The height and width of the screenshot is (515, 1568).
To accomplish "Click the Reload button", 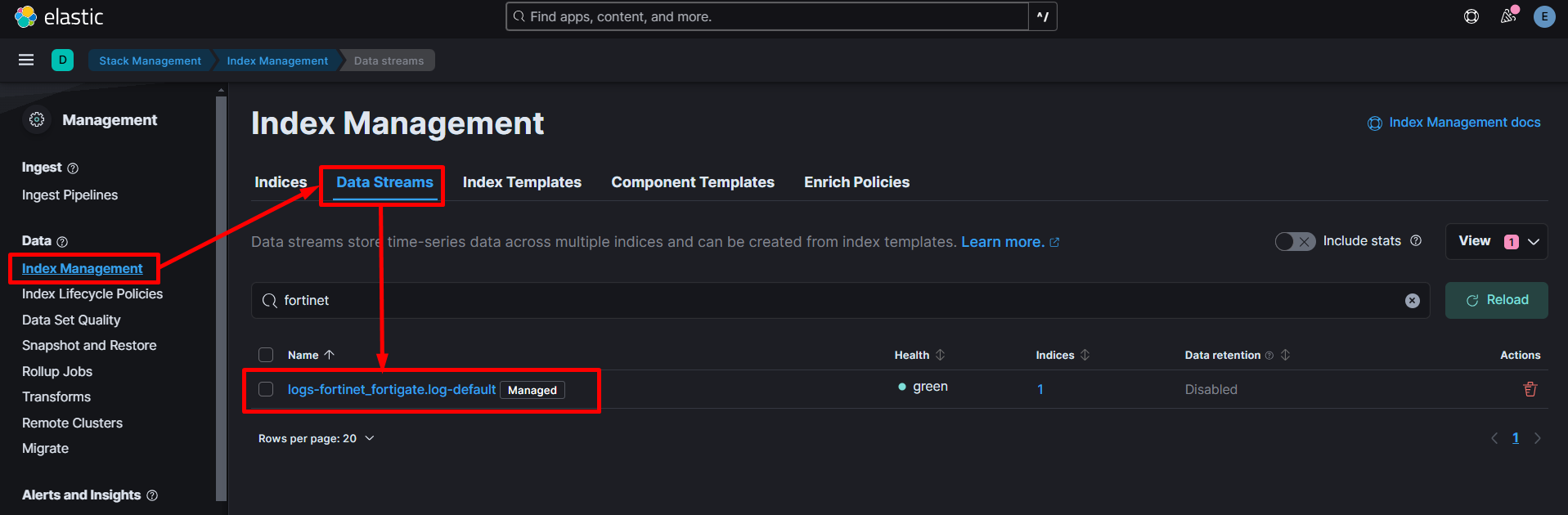I will pos(1496,300).
